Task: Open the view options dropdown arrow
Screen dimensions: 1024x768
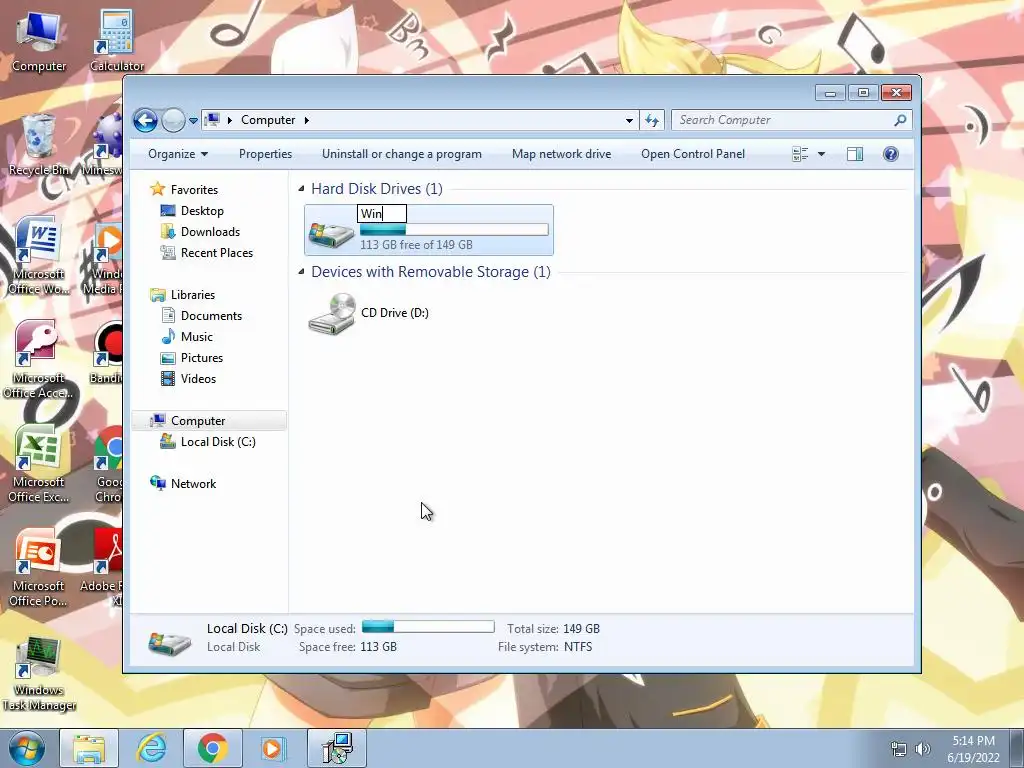Action: point(821,154)
